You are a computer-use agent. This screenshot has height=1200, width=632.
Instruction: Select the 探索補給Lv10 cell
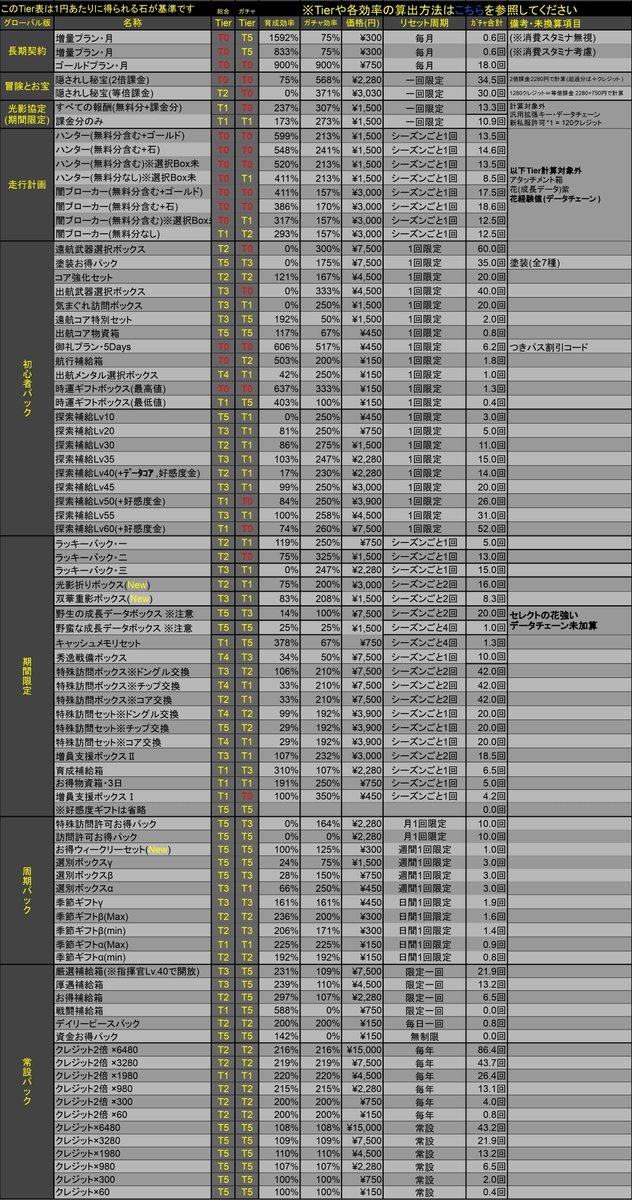132,415
